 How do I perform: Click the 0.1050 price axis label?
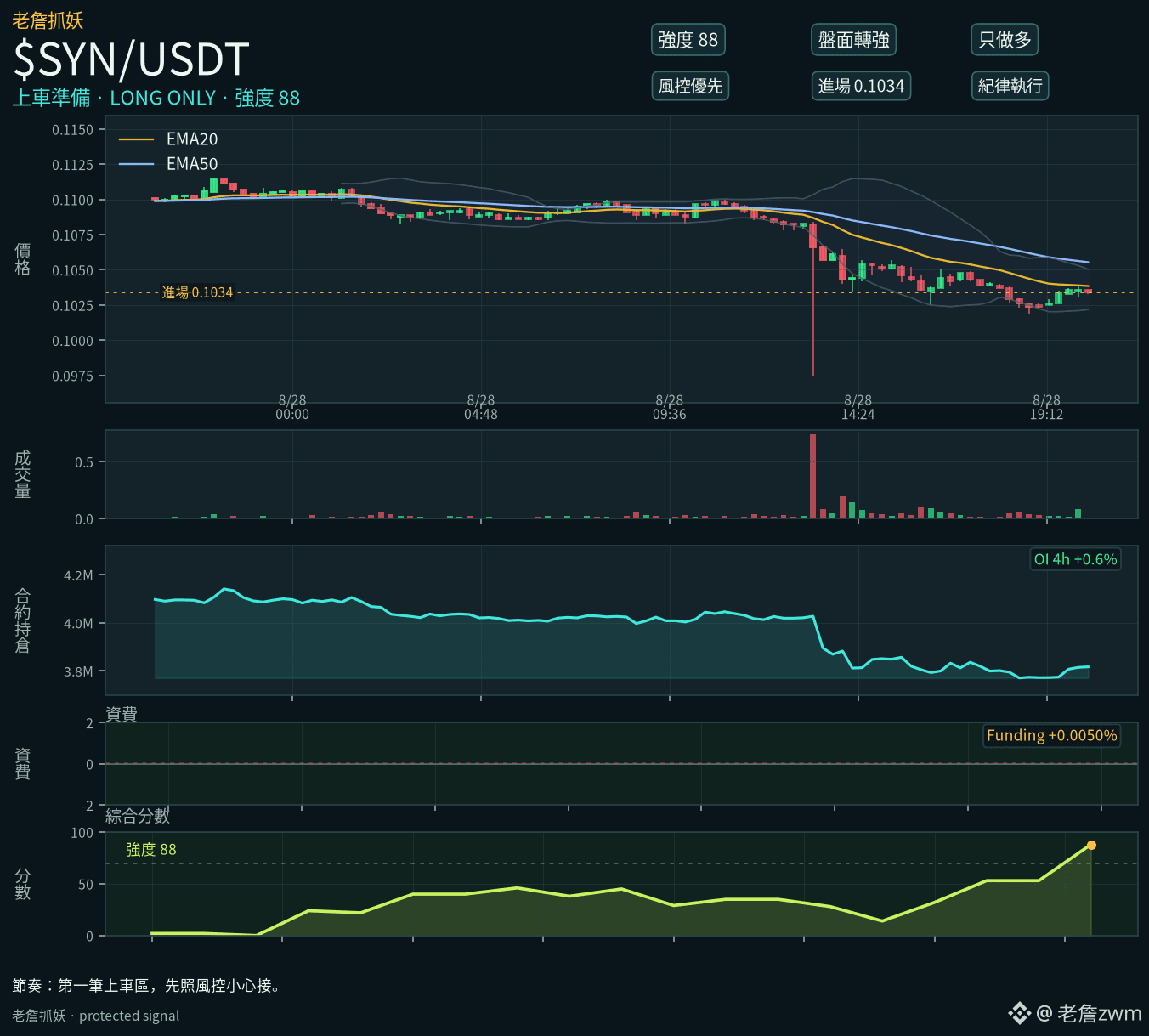coord(73,270)
